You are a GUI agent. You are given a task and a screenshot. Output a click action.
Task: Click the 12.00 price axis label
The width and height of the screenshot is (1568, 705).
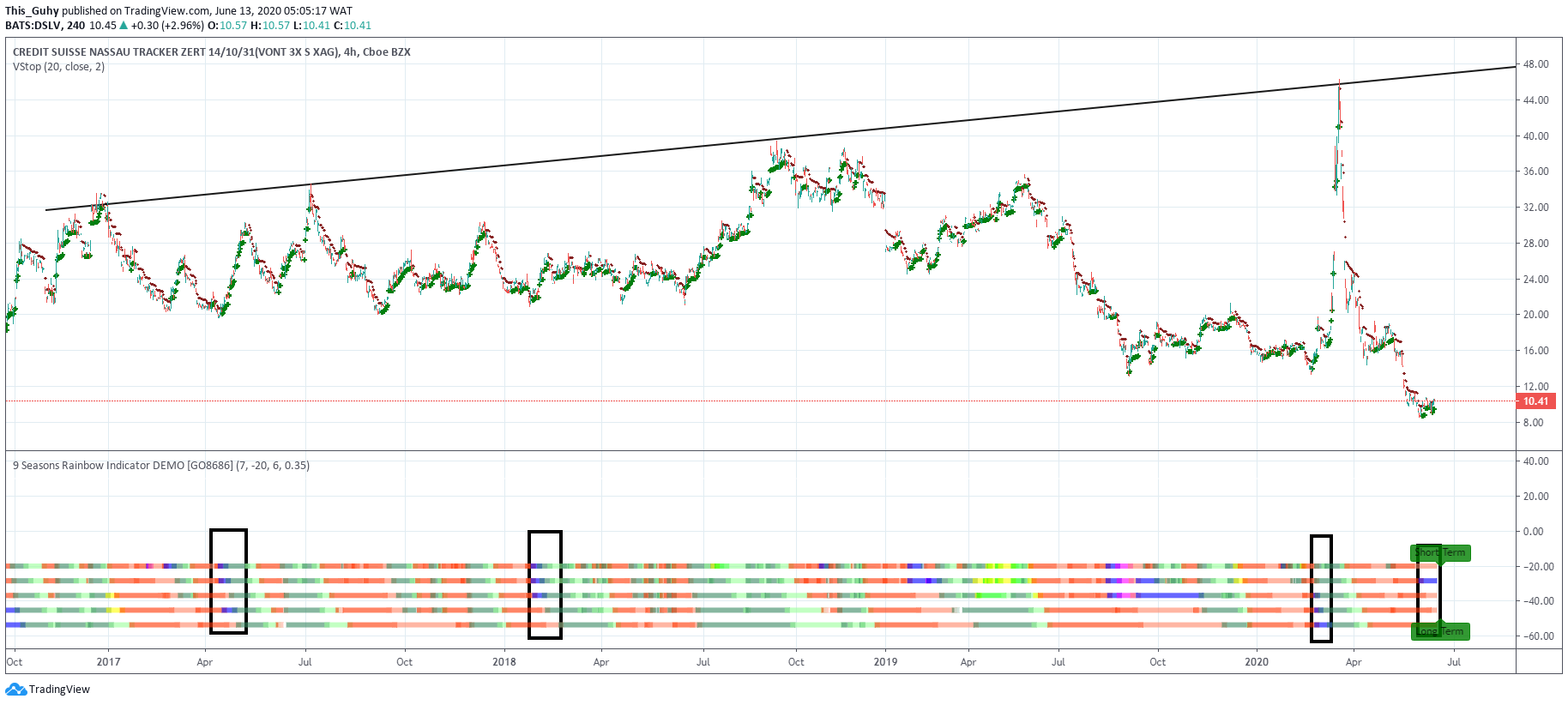click(x=1535, y=387)
